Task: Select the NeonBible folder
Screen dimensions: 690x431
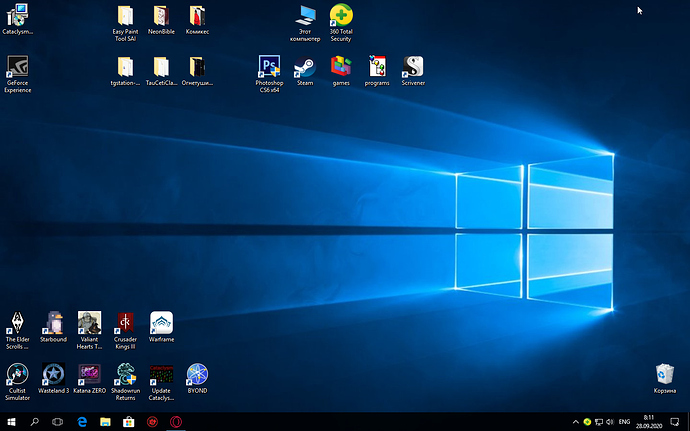Action: click(161, 20)
